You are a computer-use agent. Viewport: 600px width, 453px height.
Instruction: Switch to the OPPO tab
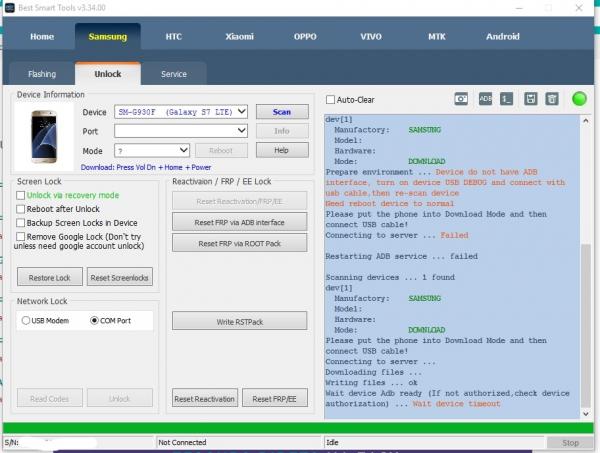pyautogui.click(x=305, y=37)
